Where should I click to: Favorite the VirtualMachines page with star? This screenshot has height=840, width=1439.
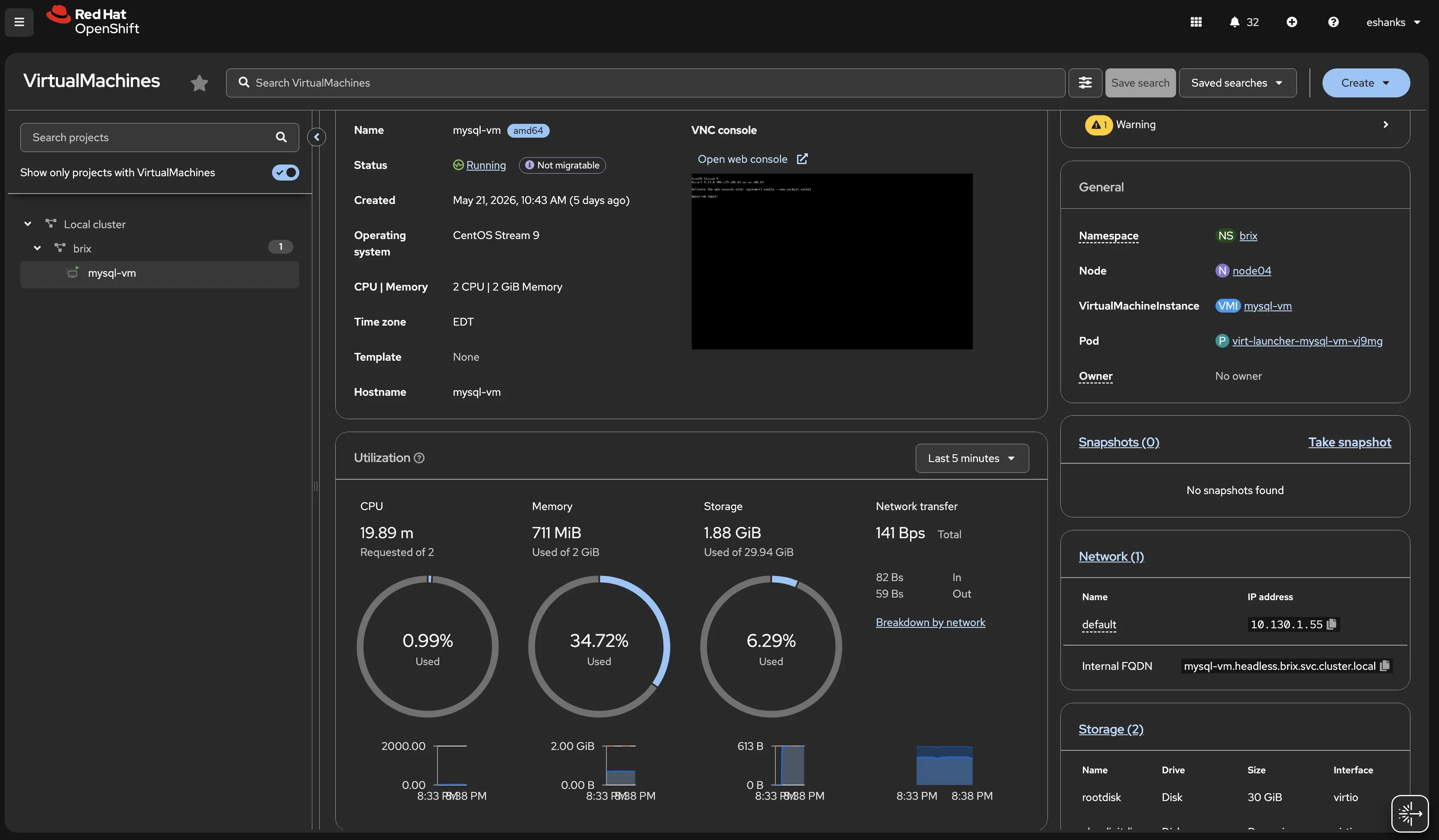[x=199, y=83]
